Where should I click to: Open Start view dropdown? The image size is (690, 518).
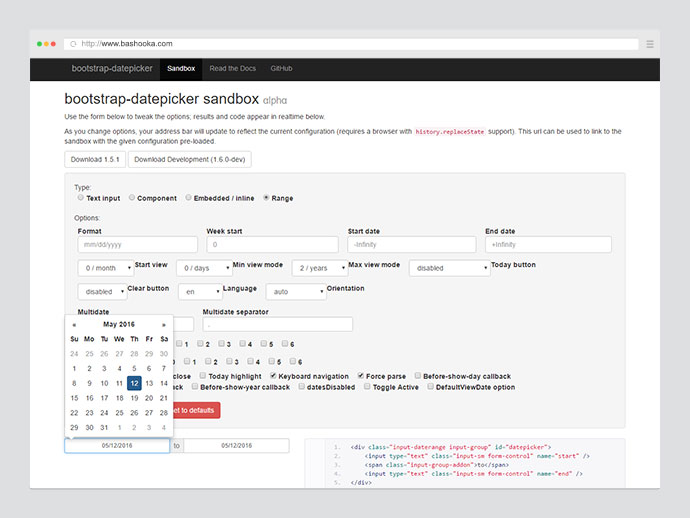point(106,268)
